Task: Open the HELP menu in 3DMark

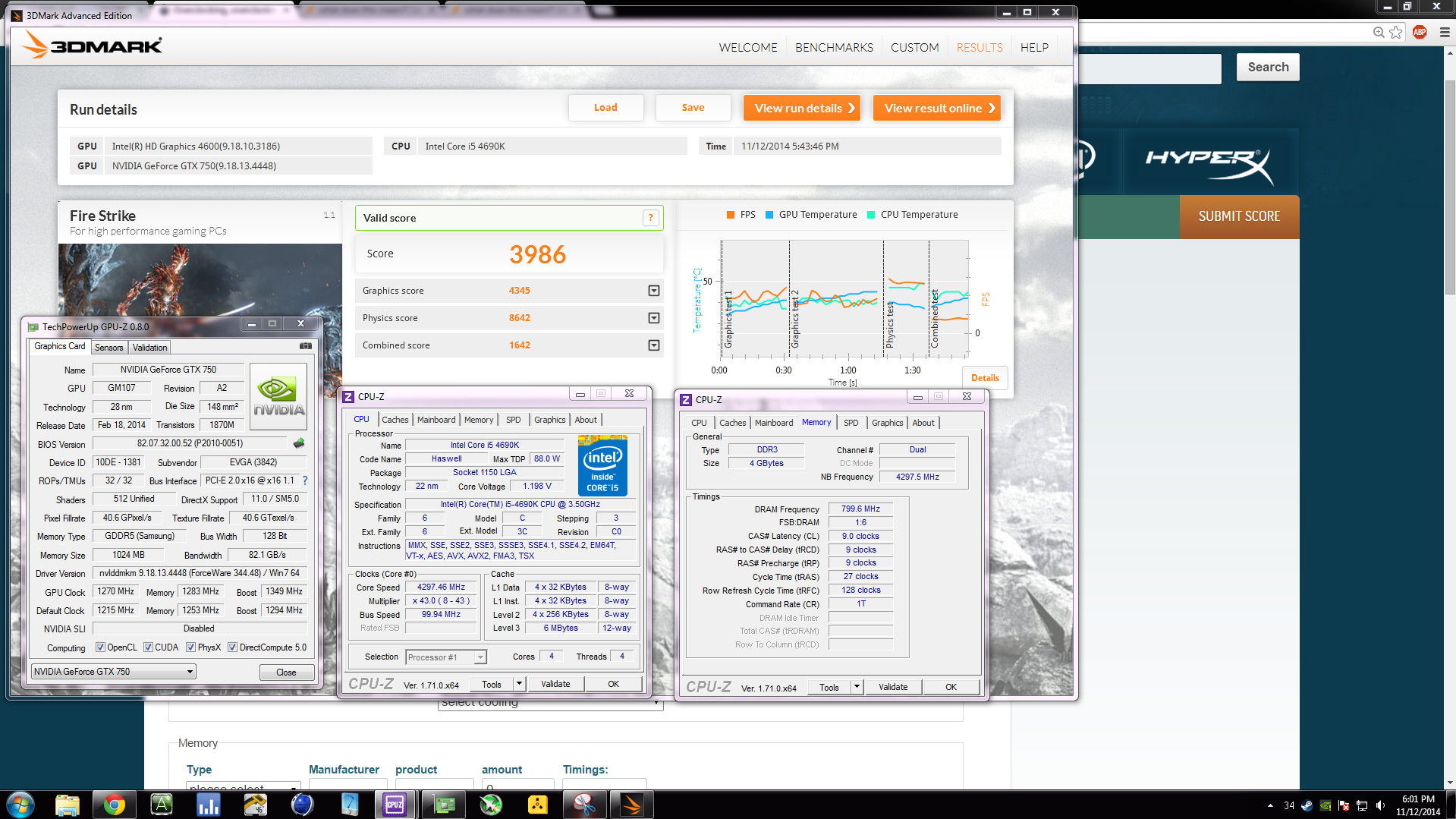Action: [1034, 47]
